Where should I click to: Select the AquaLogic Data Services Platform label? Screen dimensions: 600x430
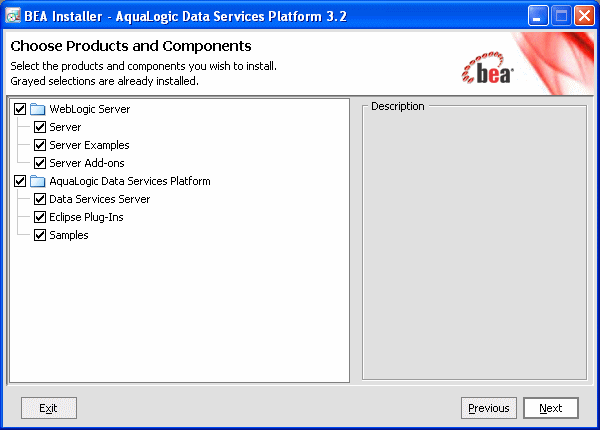[x=130, y=181]
